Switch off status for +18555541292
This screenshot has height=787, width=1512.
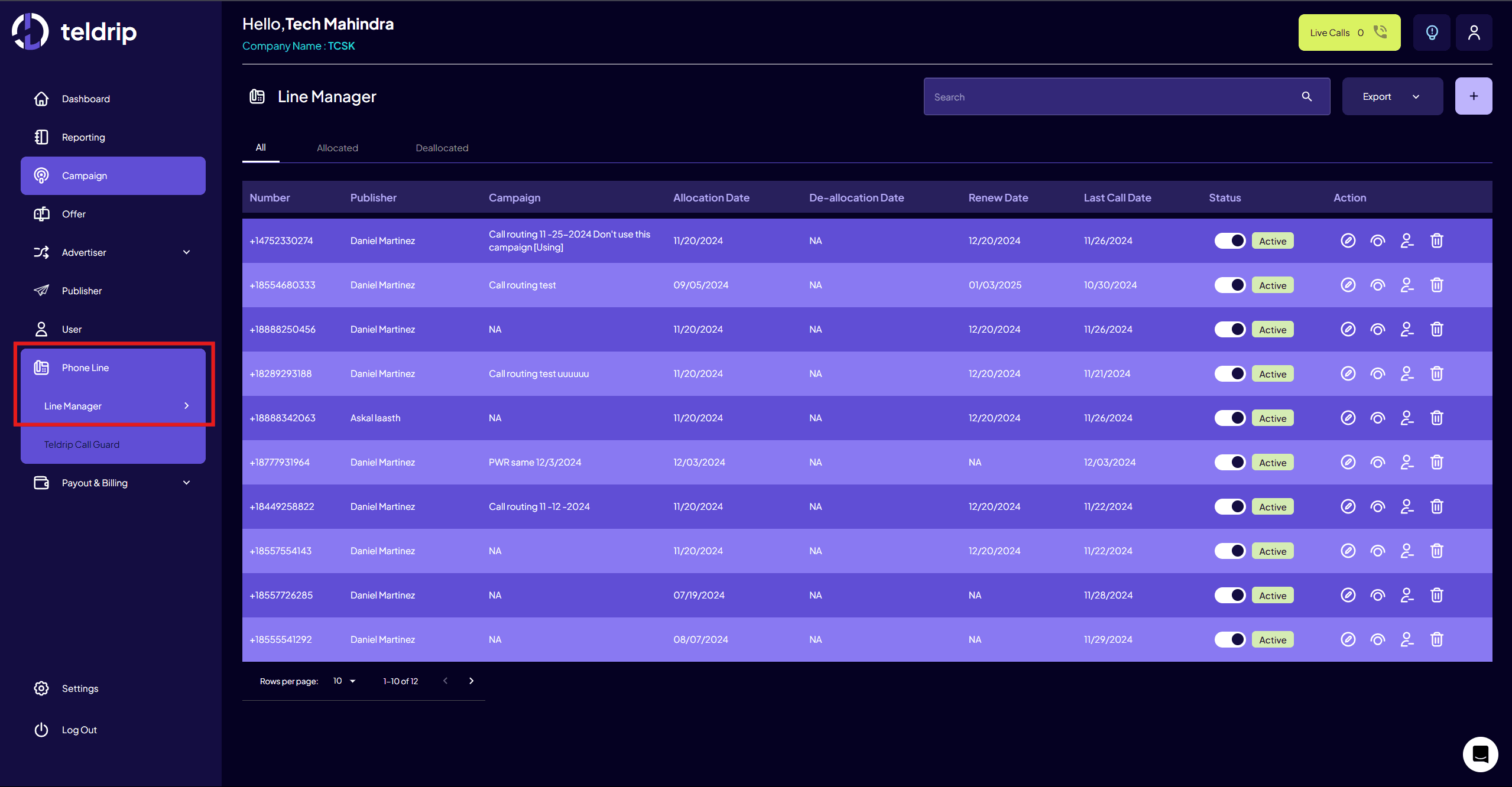tap(1230, 639)
